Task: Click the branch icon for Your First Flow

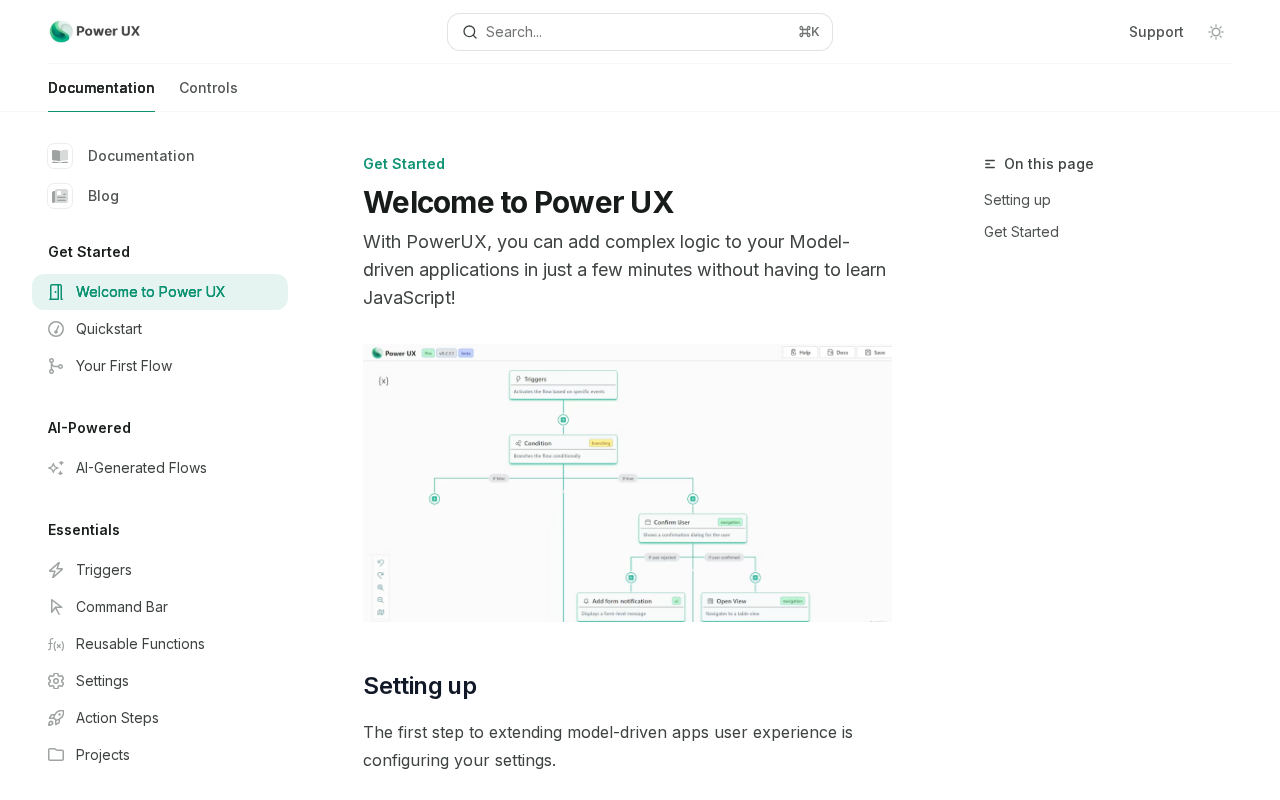Action: tap(56, 366)
